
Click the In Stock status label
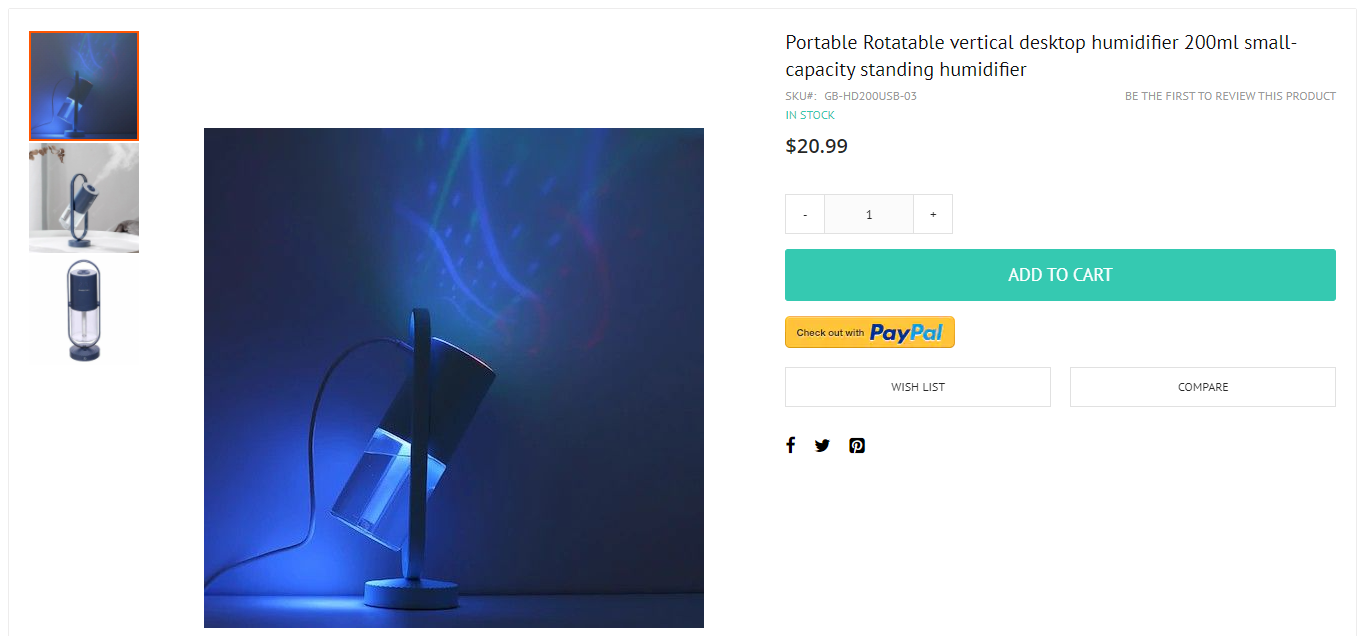tap(810, 115)
